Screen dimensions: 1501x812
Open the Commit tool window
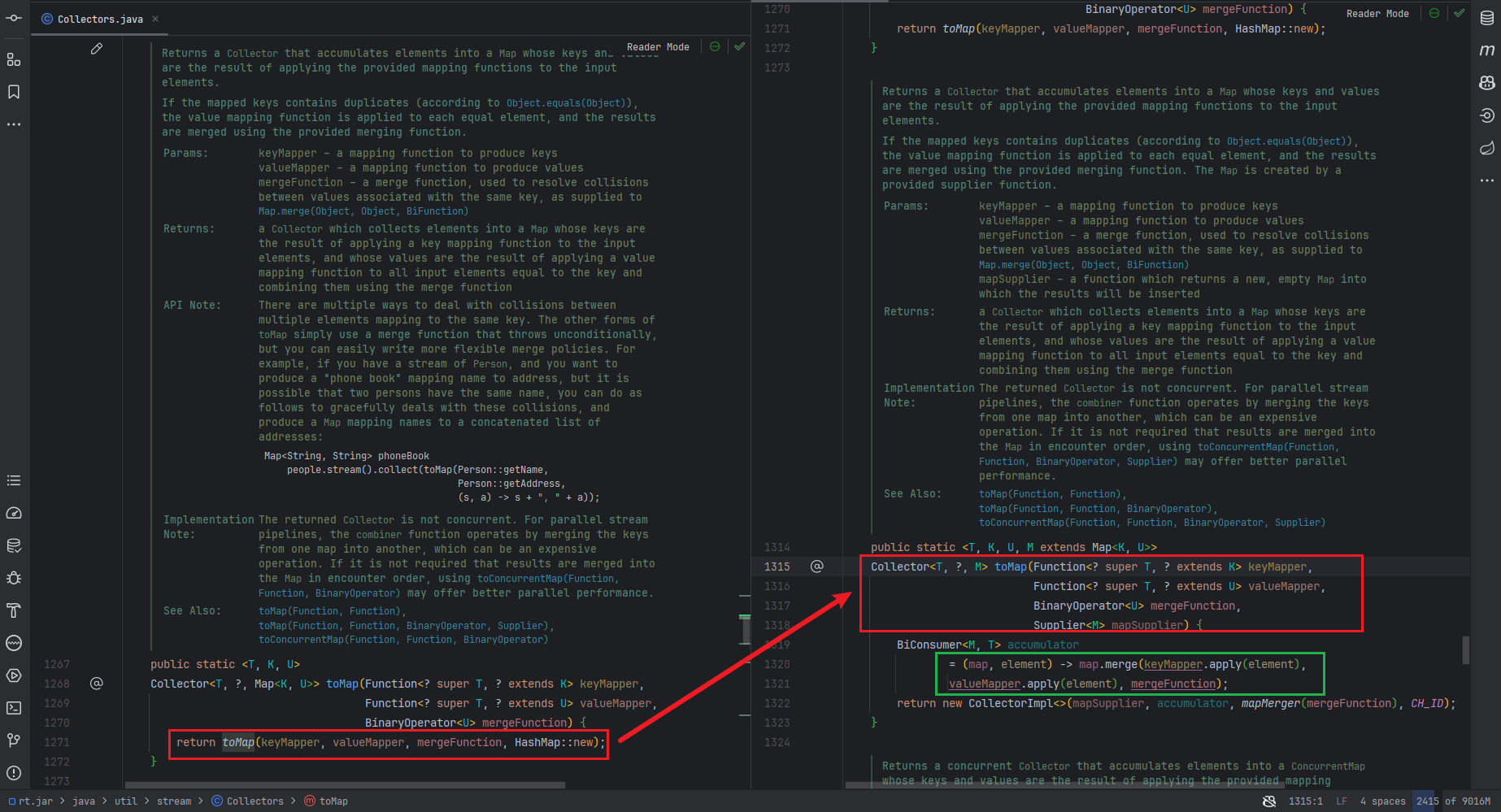[x=14, y=18]
